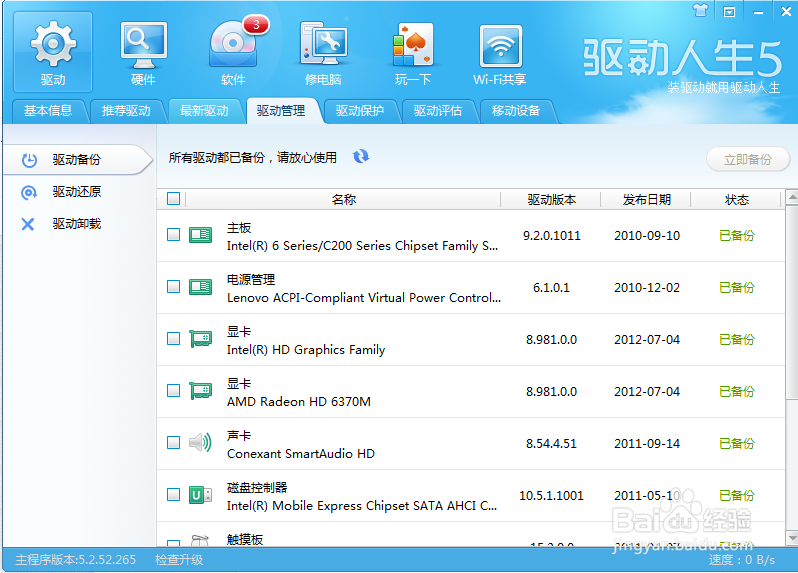Sort by the 名称 column header
The width and height of the screenshot is (798, 573).
344,199
